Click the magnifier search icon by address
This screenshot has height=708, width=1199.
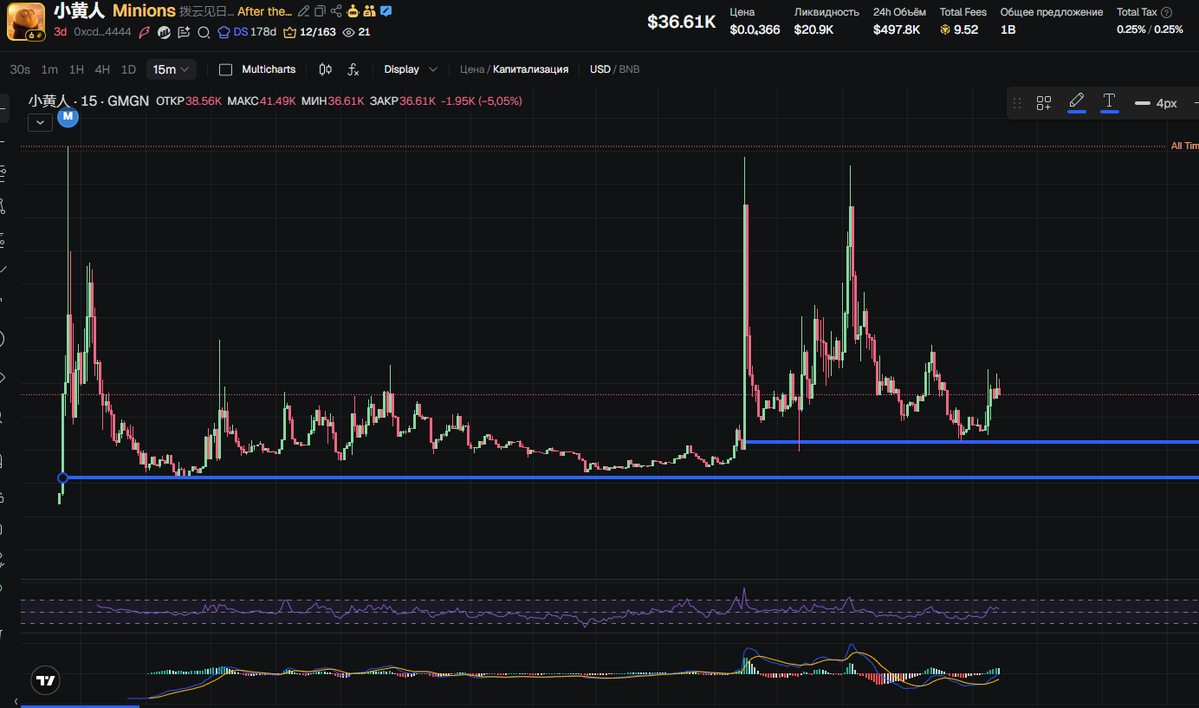pyautogui.click(x=203, y=32)
